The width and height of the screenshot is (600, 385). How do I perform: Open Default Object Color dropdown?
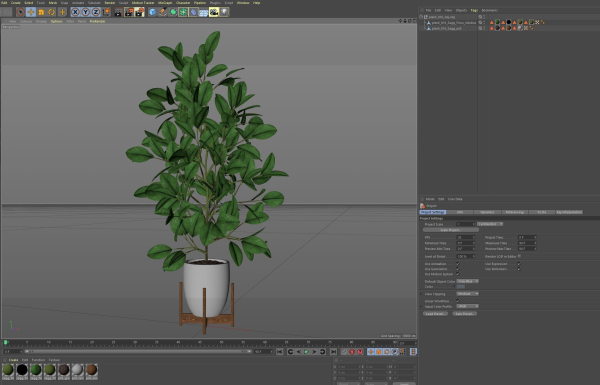coord(467,281)
